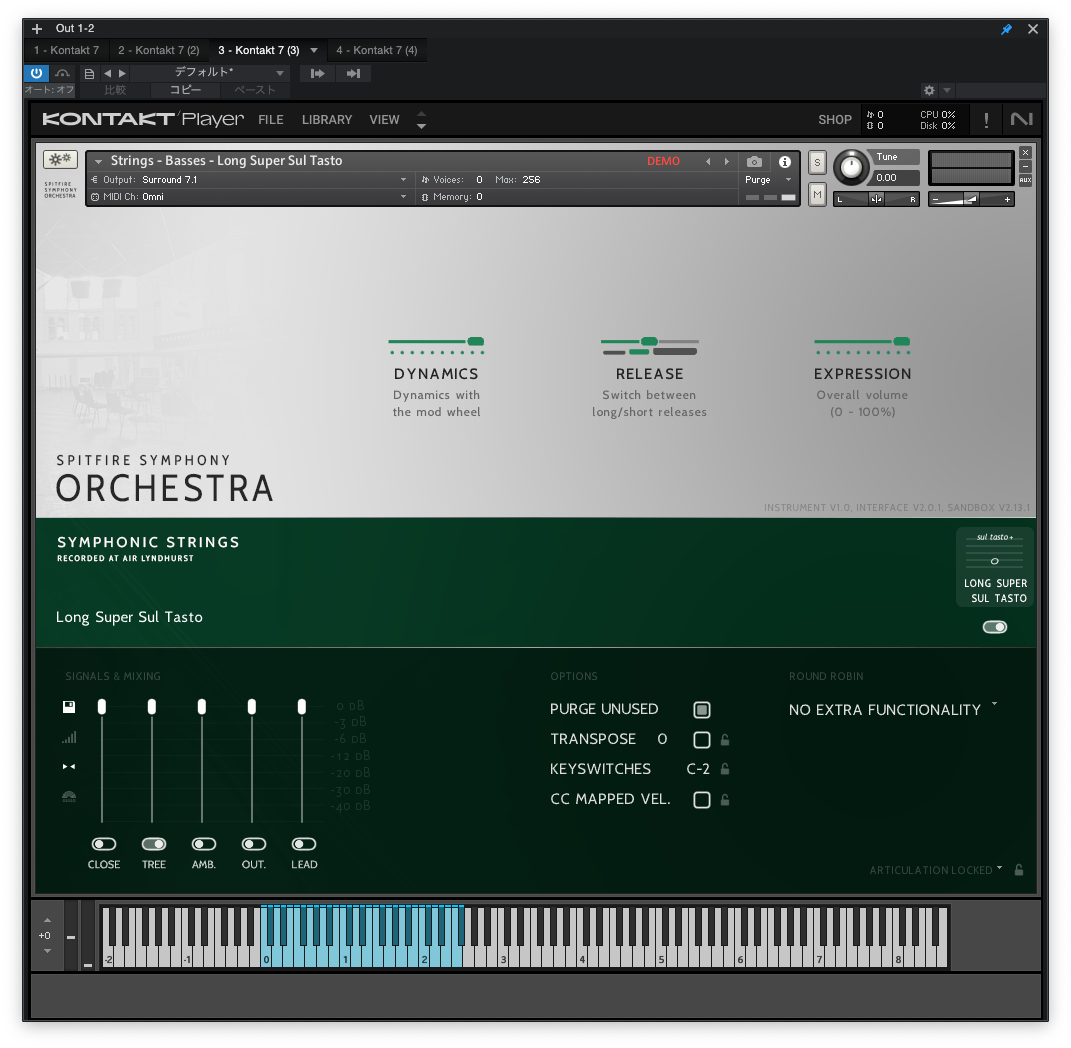Click the stereo width arrows icon
Screen dimensions: 1071x1048
coord(69,767)
